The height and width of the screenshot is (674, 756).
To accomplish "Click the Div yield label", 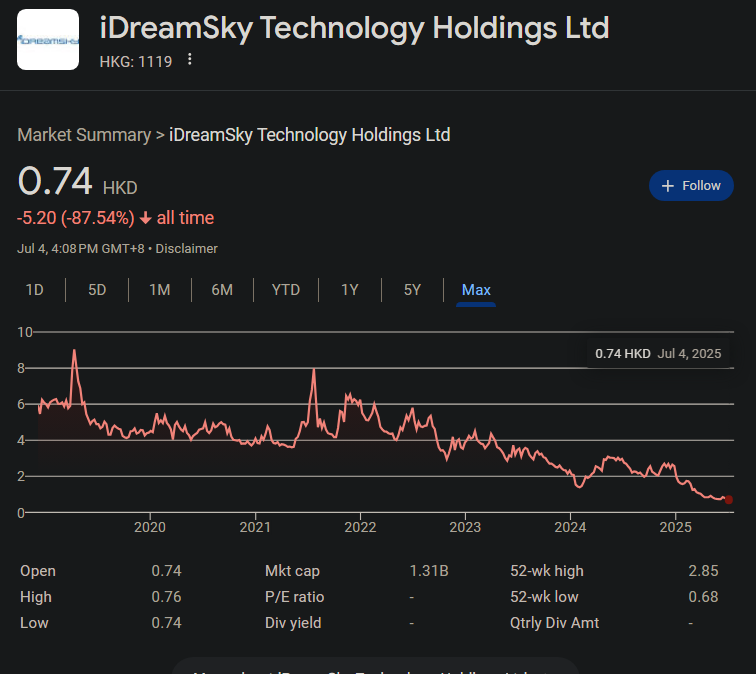I will tap(293, 623).
